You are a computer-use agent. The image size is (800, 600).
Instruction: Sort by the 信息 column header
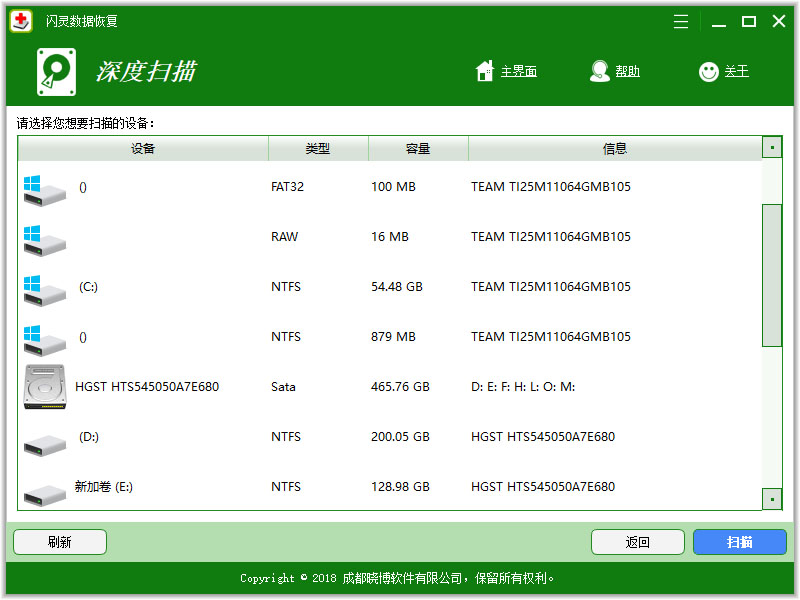click(615, 148)
